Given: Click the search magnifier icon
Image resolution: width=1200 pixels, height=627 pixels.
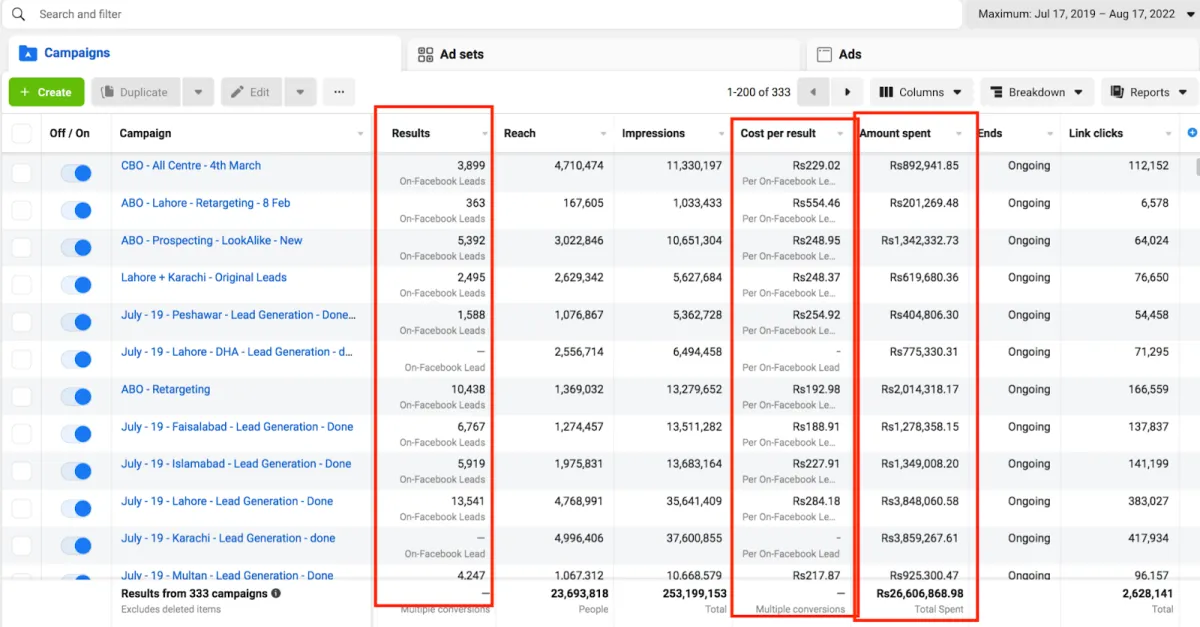Looking at the screenshot, I should (18, 15).
